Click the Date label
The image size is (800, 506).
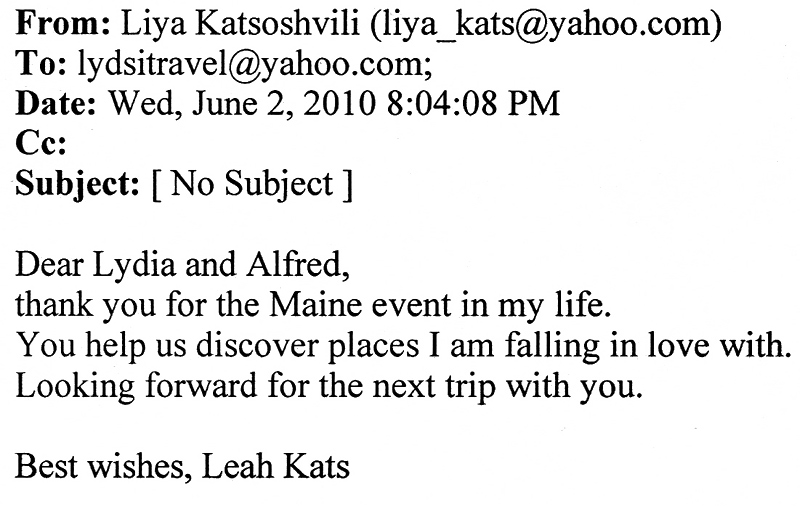(x=56, y=103)
